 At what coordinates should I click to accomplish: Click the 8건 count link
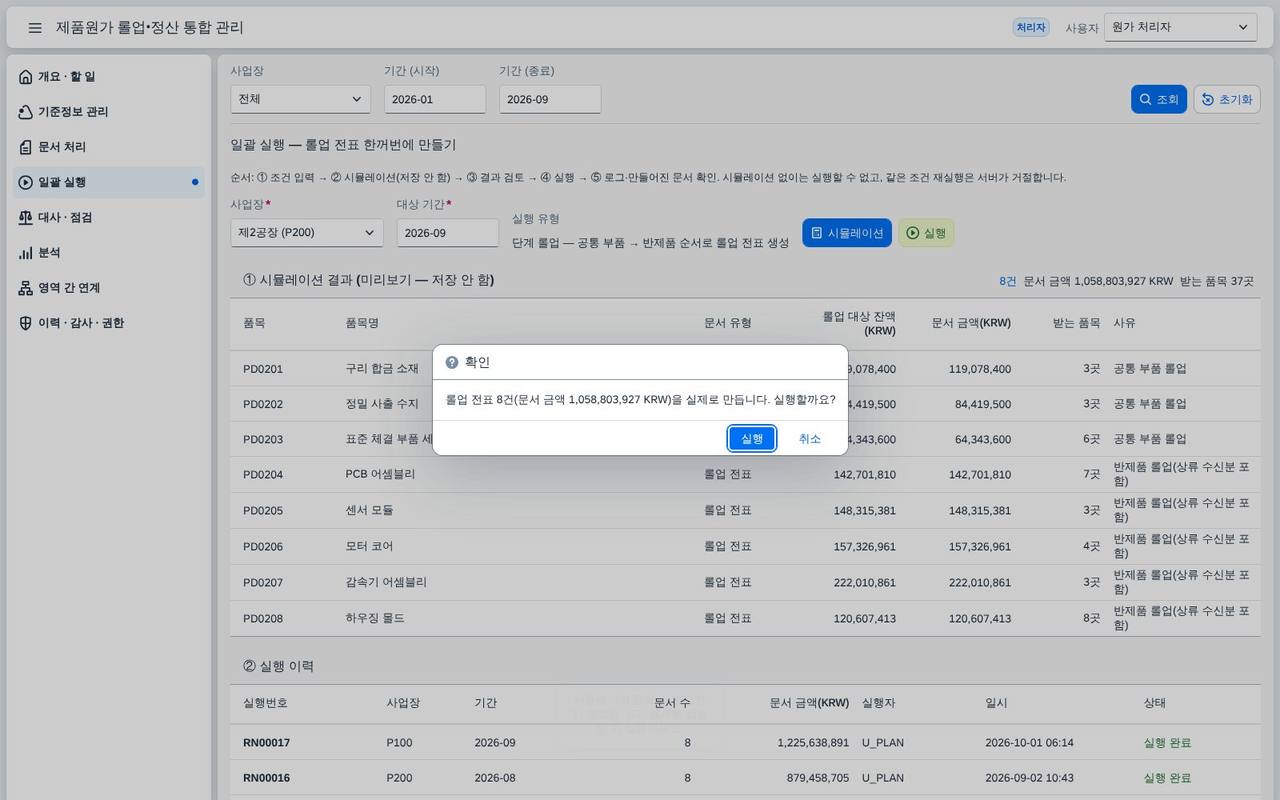pyautogui.click(x=1007, y=281)
